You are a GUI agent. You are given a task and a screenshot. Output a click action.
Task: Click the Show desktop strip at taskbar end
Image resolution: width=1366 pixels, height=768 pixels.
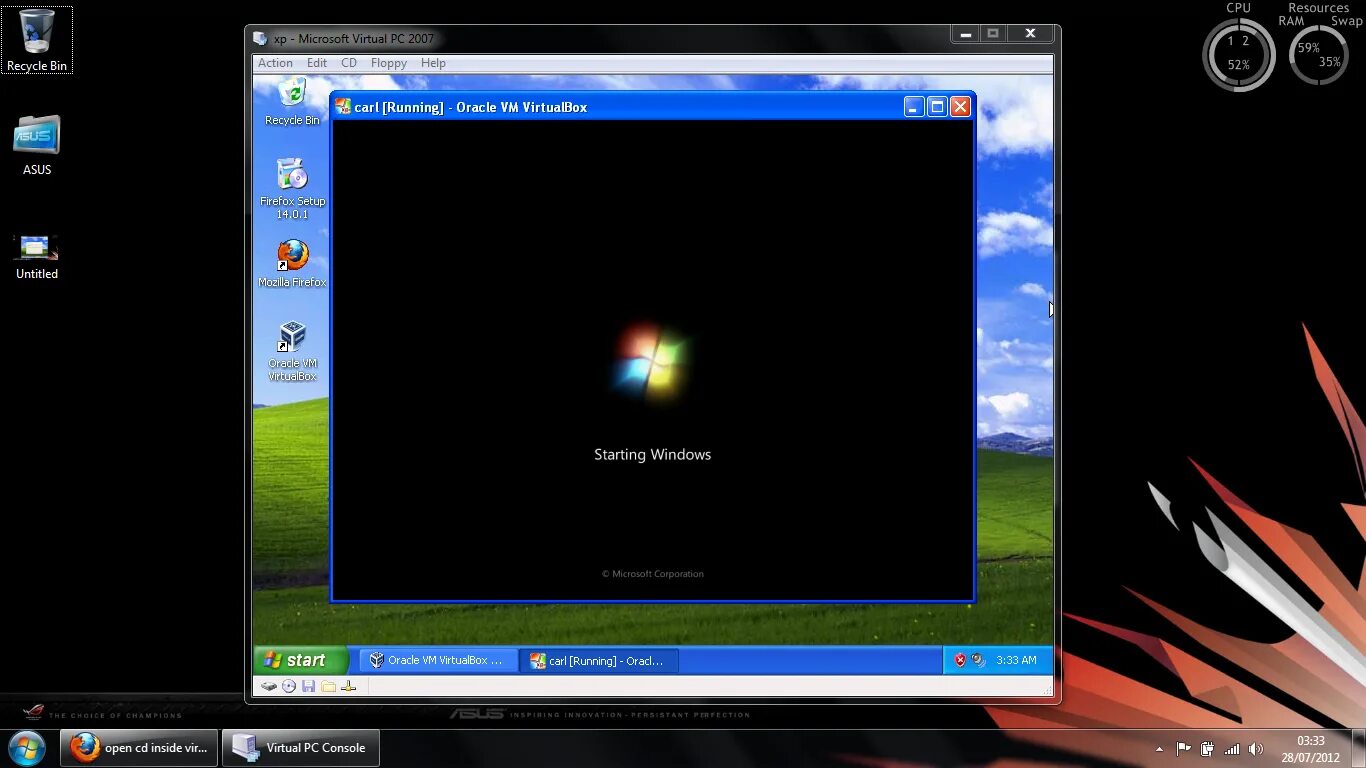1359,748
